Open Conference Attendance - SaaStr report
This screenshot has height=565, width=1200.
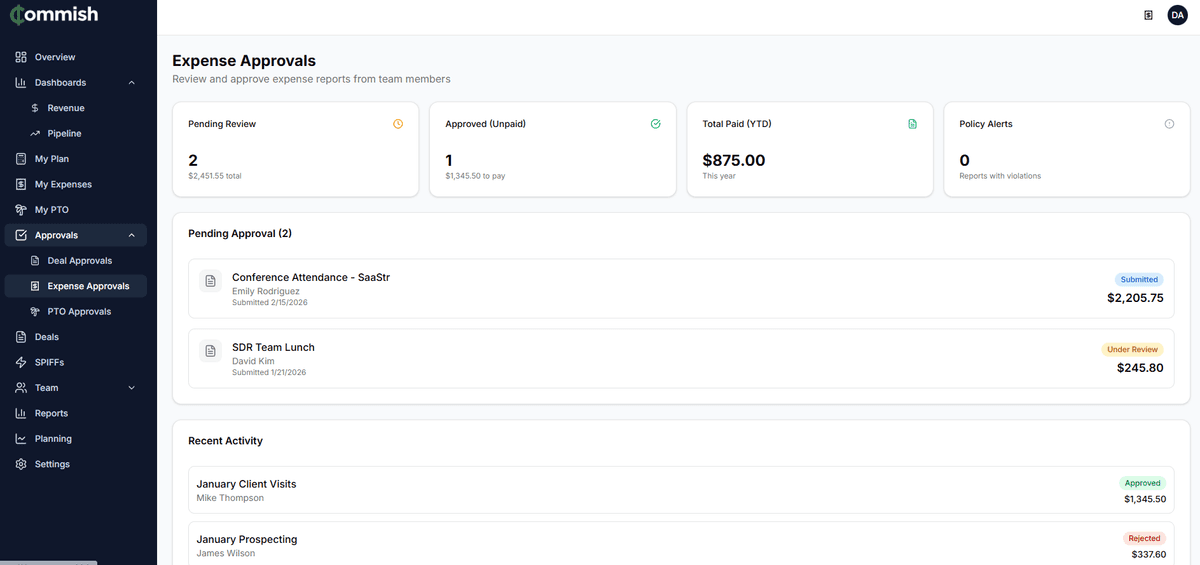click(x=681, y=289)
